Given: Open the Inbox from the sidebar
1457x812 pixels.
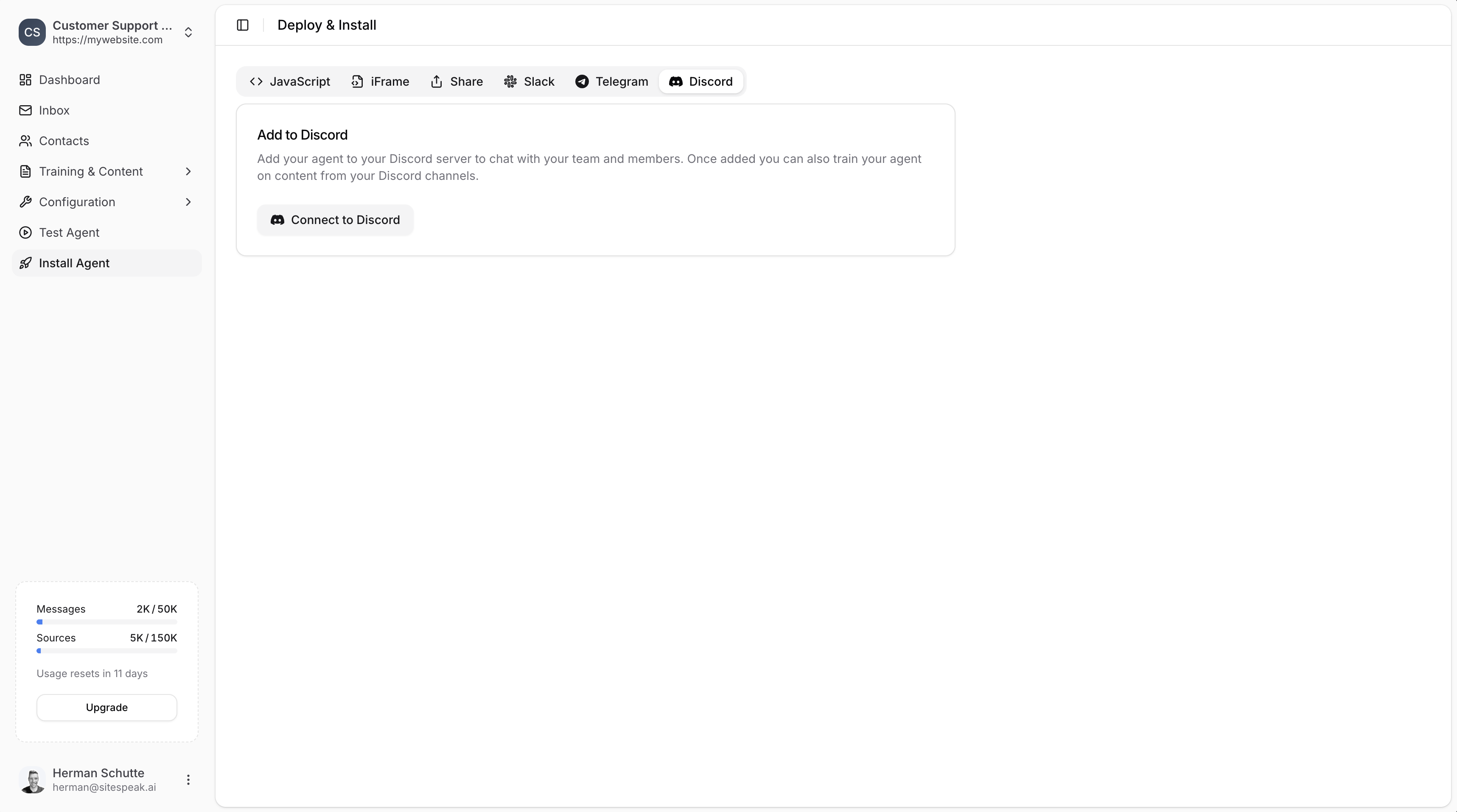Looking at the screenshot, I should point(54,110).
